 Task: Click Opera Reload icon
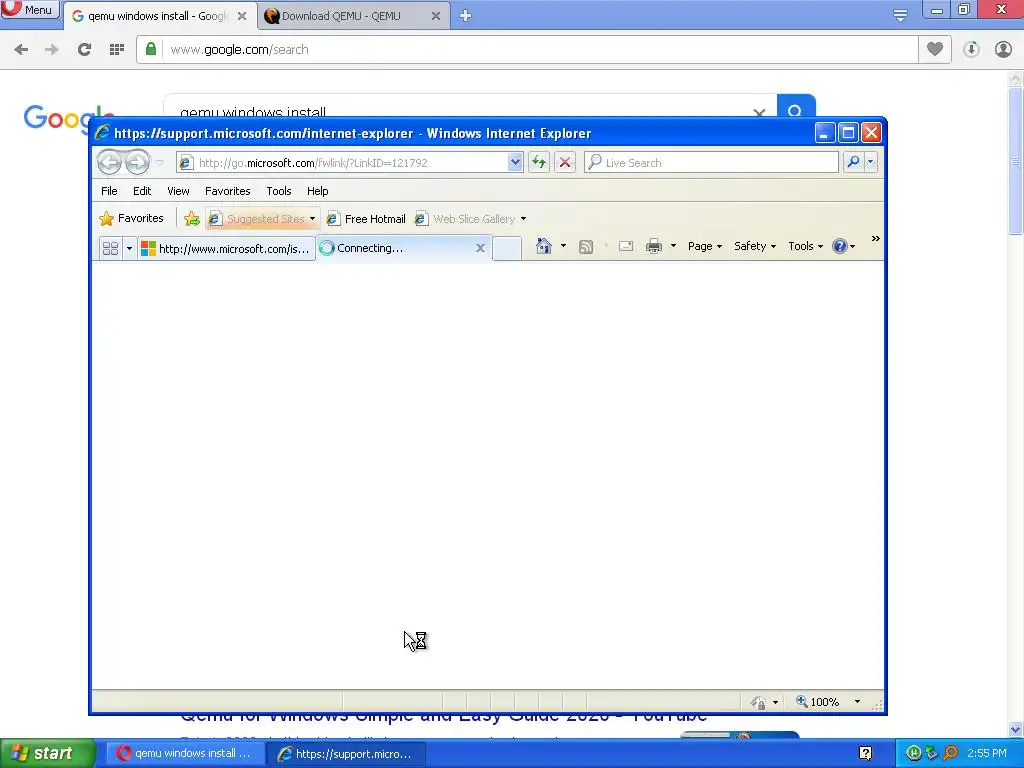pos(84,50)
